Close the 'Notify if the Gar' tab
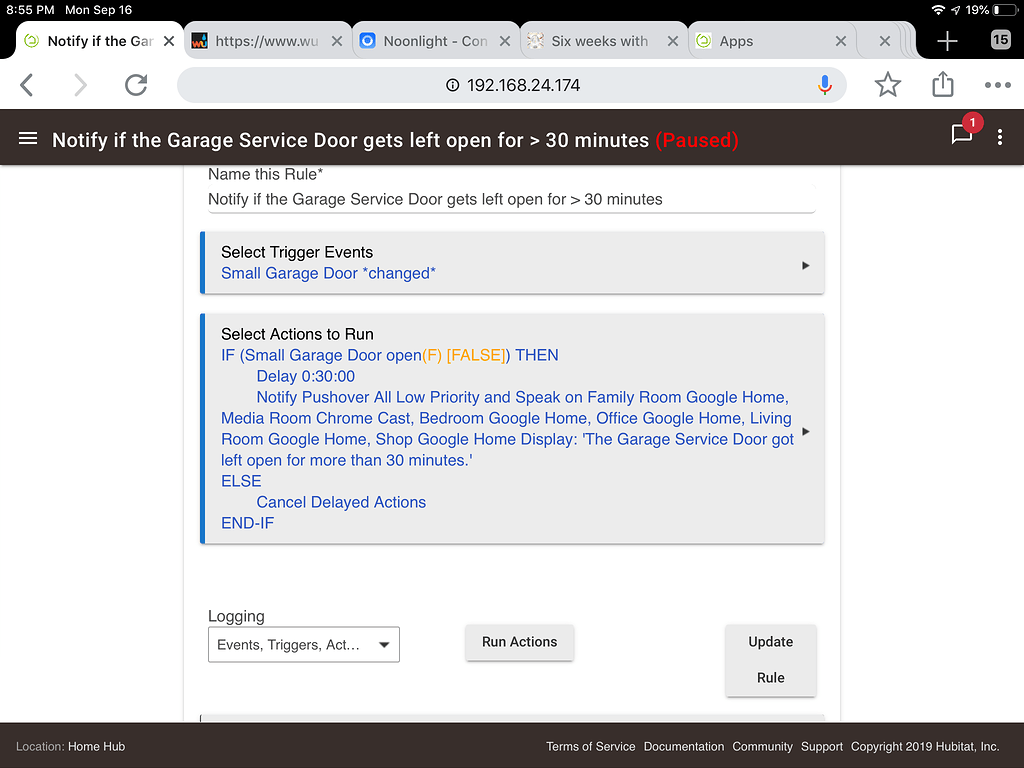The image size is (1024, 768). tap(168, 41)
